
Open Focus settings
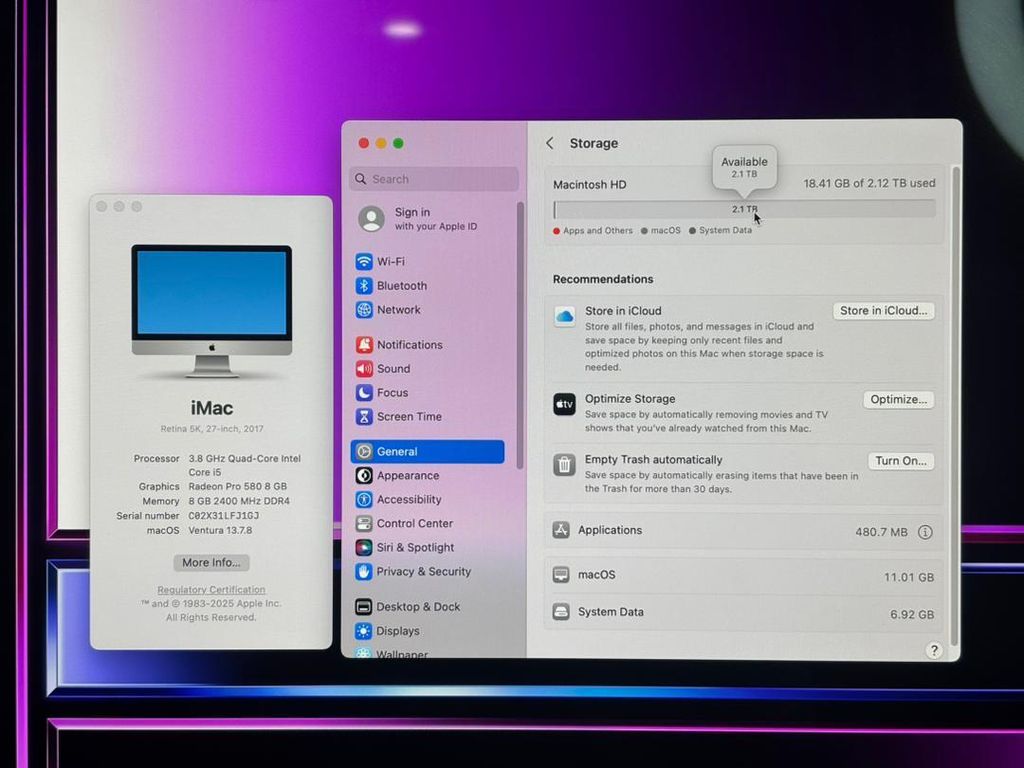[392, 393]
